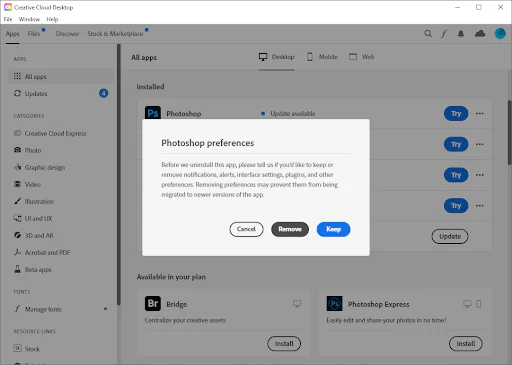Click the Photo category camera icon
This screenshot has width=512, height=365.
coord(17,150)
